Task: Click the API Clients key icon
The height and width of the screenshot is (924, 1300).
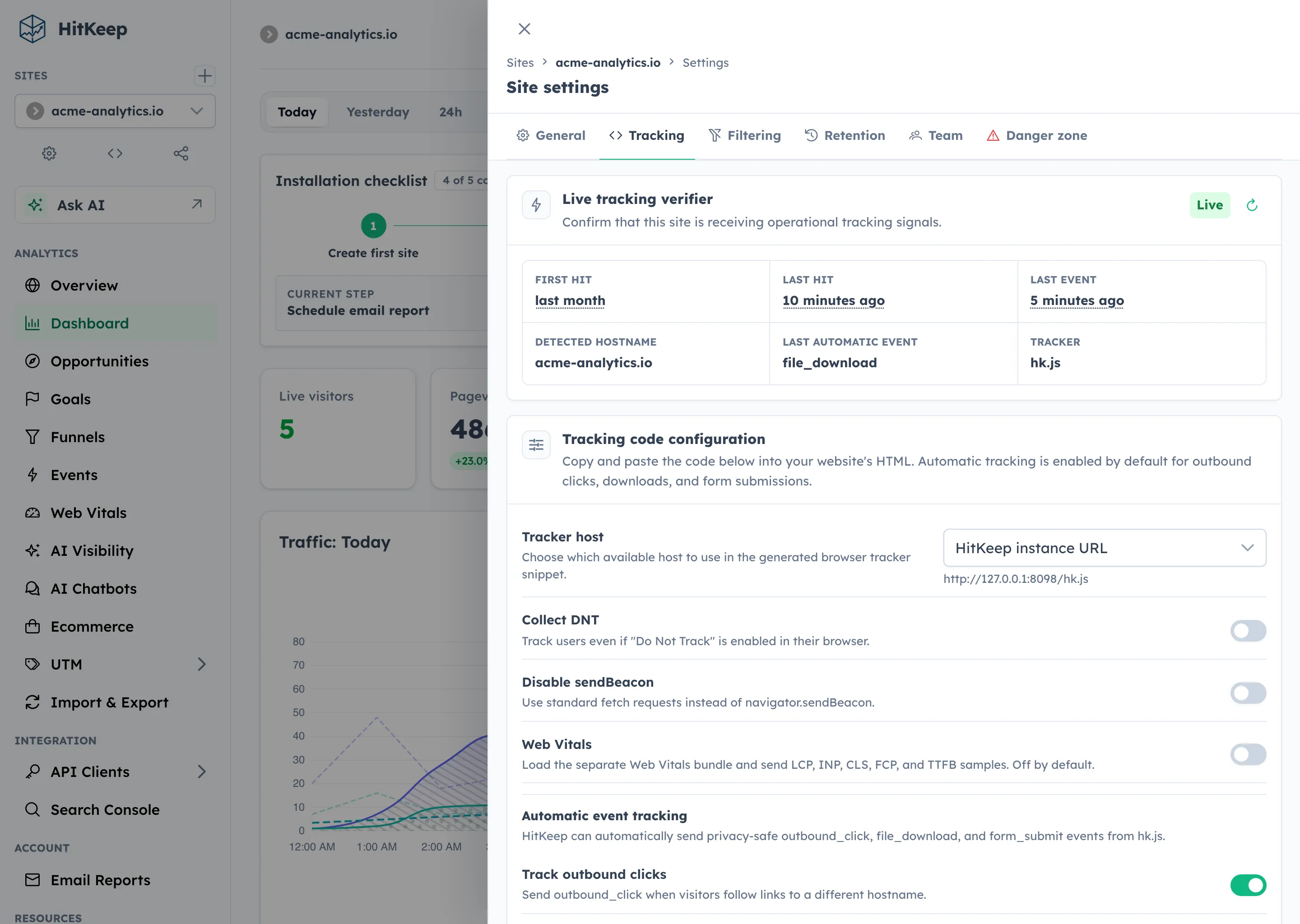Action: point(32,772)
